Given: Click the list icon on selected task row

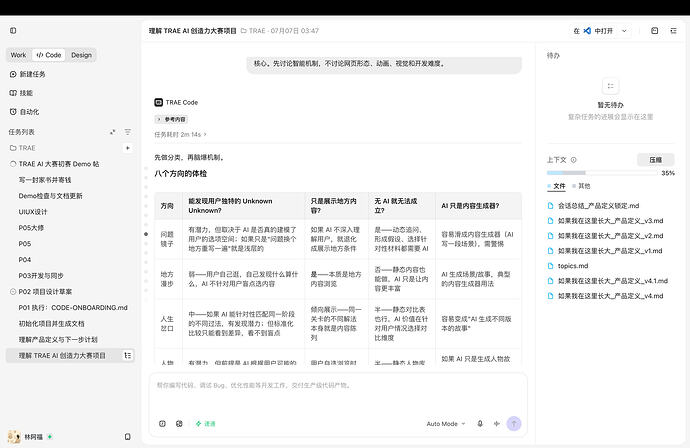Looking at the screenshot, I should pos(128,355).
